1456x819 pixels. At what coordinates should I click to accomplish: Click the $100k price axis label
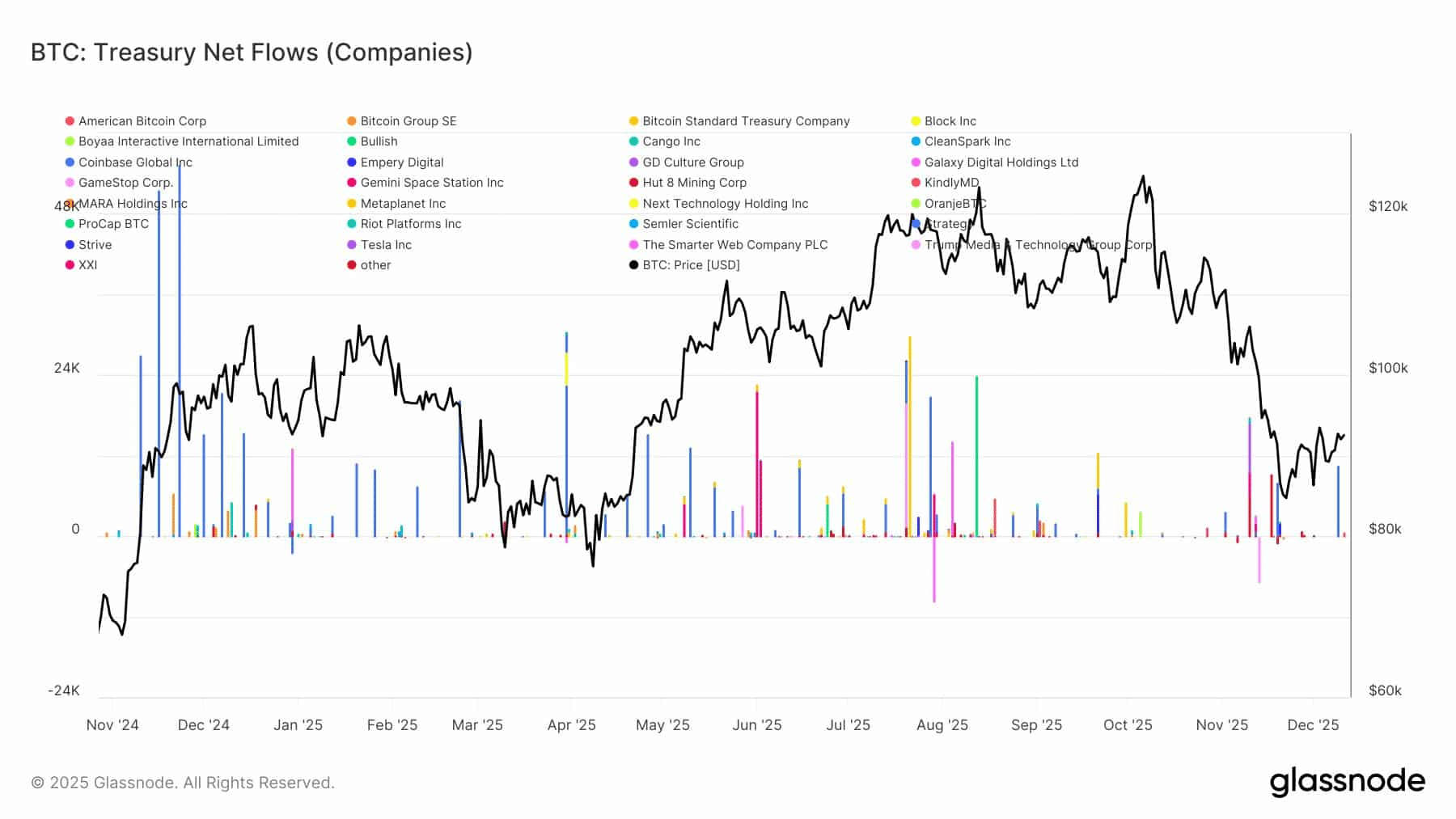1388,368
